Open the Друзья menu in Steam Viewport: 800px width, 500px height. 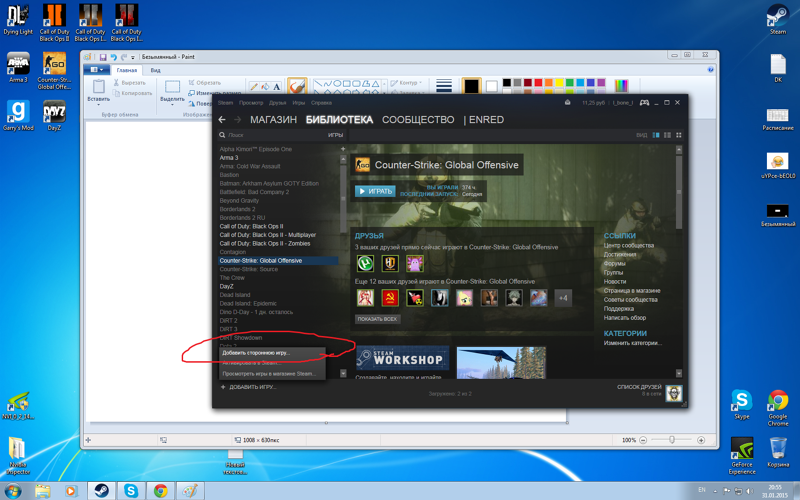278,103
